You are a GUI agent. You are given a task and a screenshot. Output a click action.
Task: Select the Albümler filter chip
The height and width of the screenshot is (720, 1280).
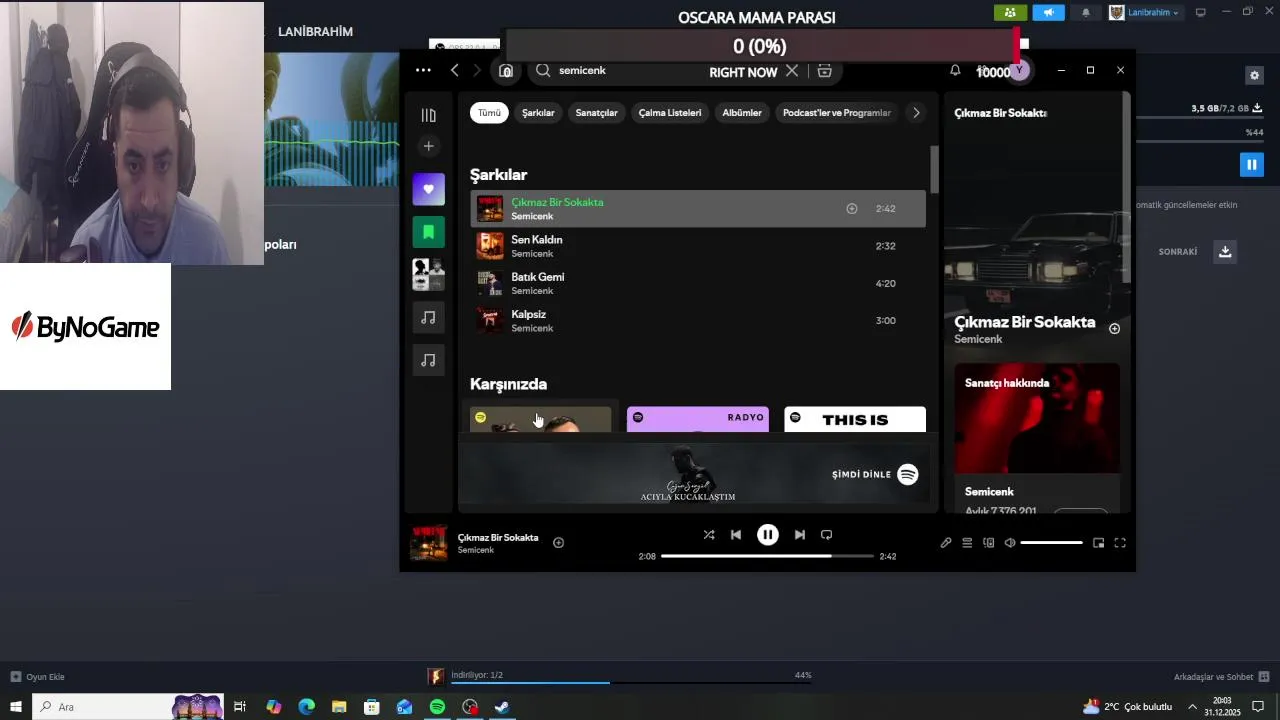pyautogui.click(x=742, y=113)
